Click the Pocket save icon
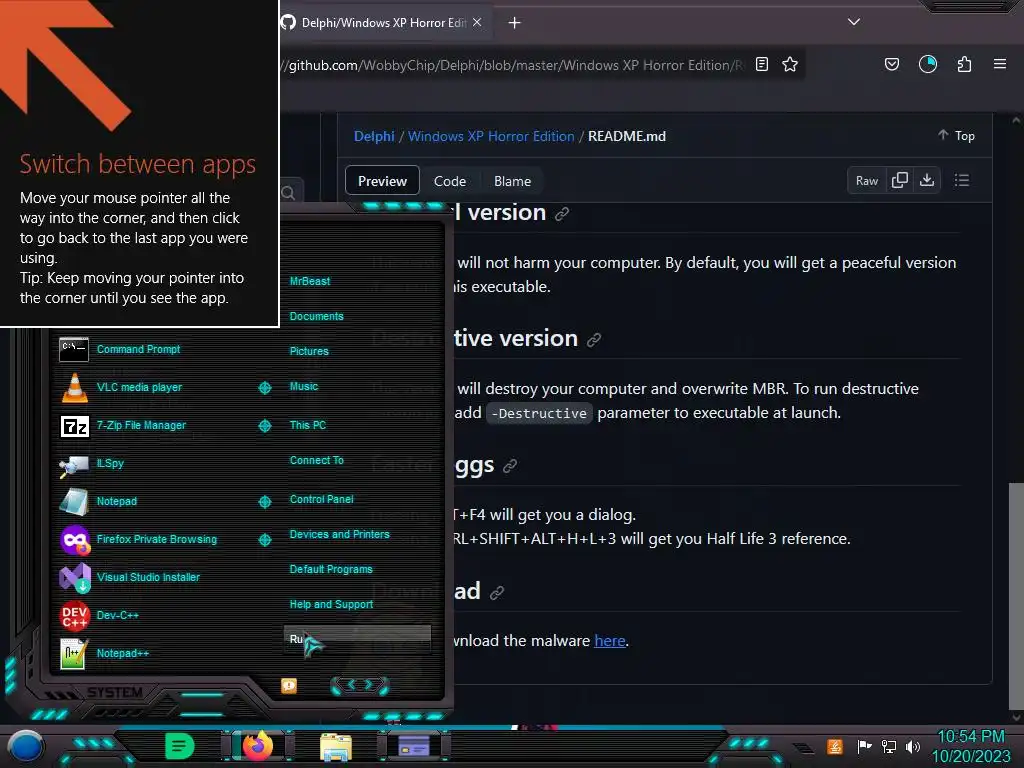The height and width of the screenshot is (768, 1024). (x=891, y=64)
